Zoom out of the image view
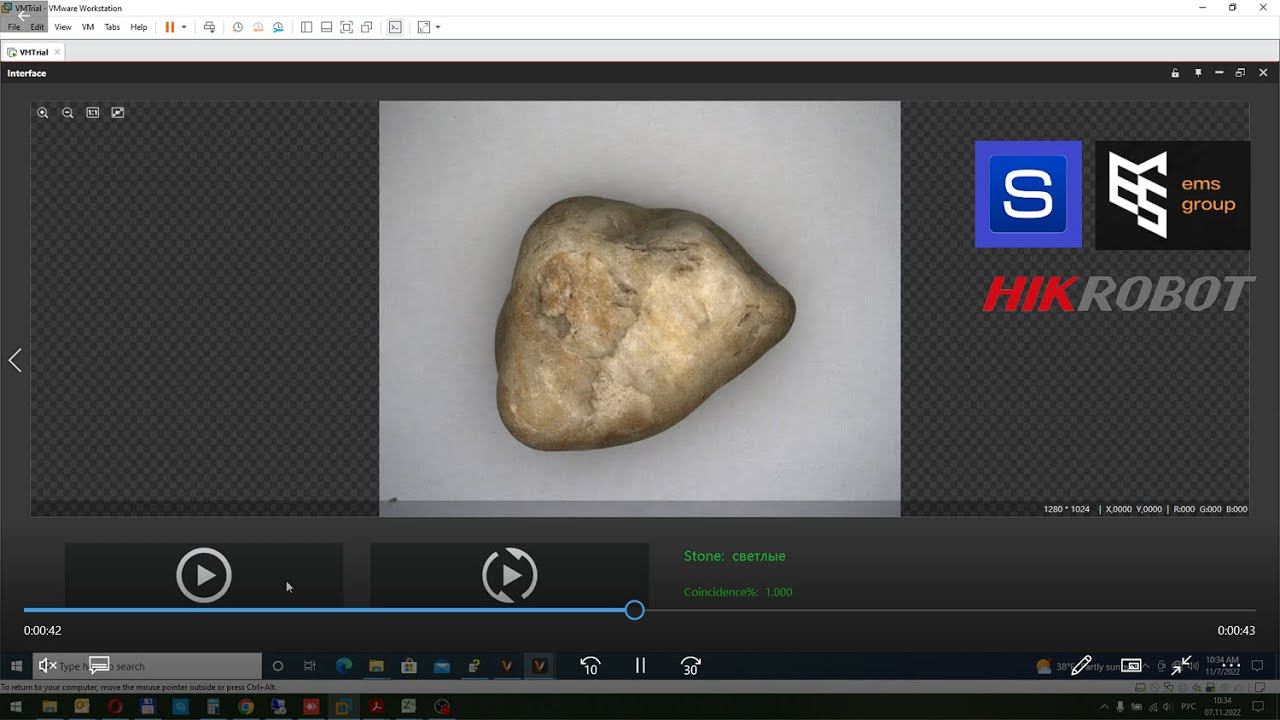This screenshot has height=720, width=1280. point(68,113)
